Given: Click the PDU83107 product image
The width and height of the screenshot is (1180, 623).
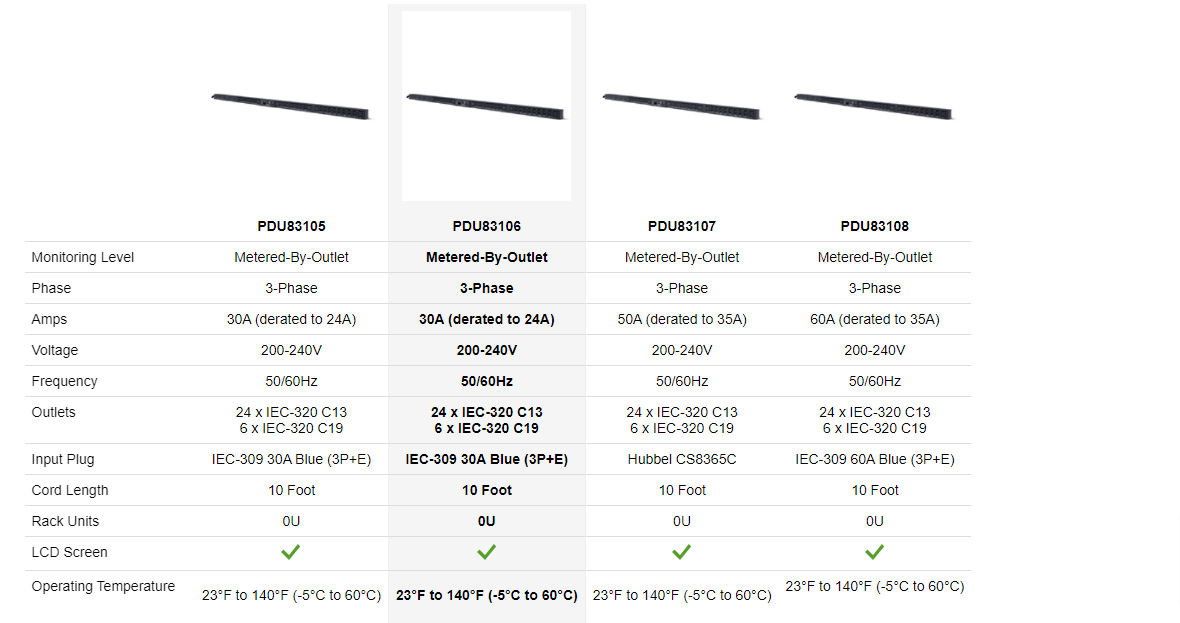Looking at the screenshot, I should tap(682, 105).
